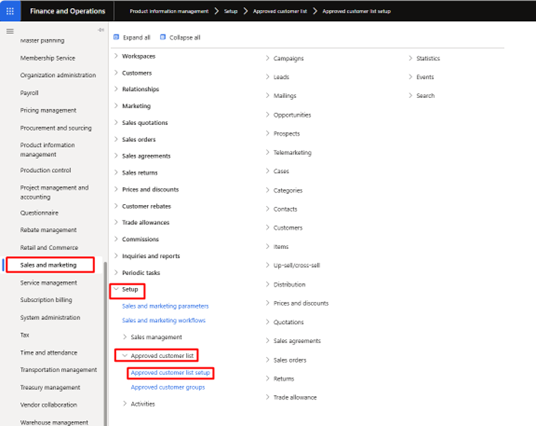Select Subscription billing module
Screen dimensions: 536x426
[46, 300]
